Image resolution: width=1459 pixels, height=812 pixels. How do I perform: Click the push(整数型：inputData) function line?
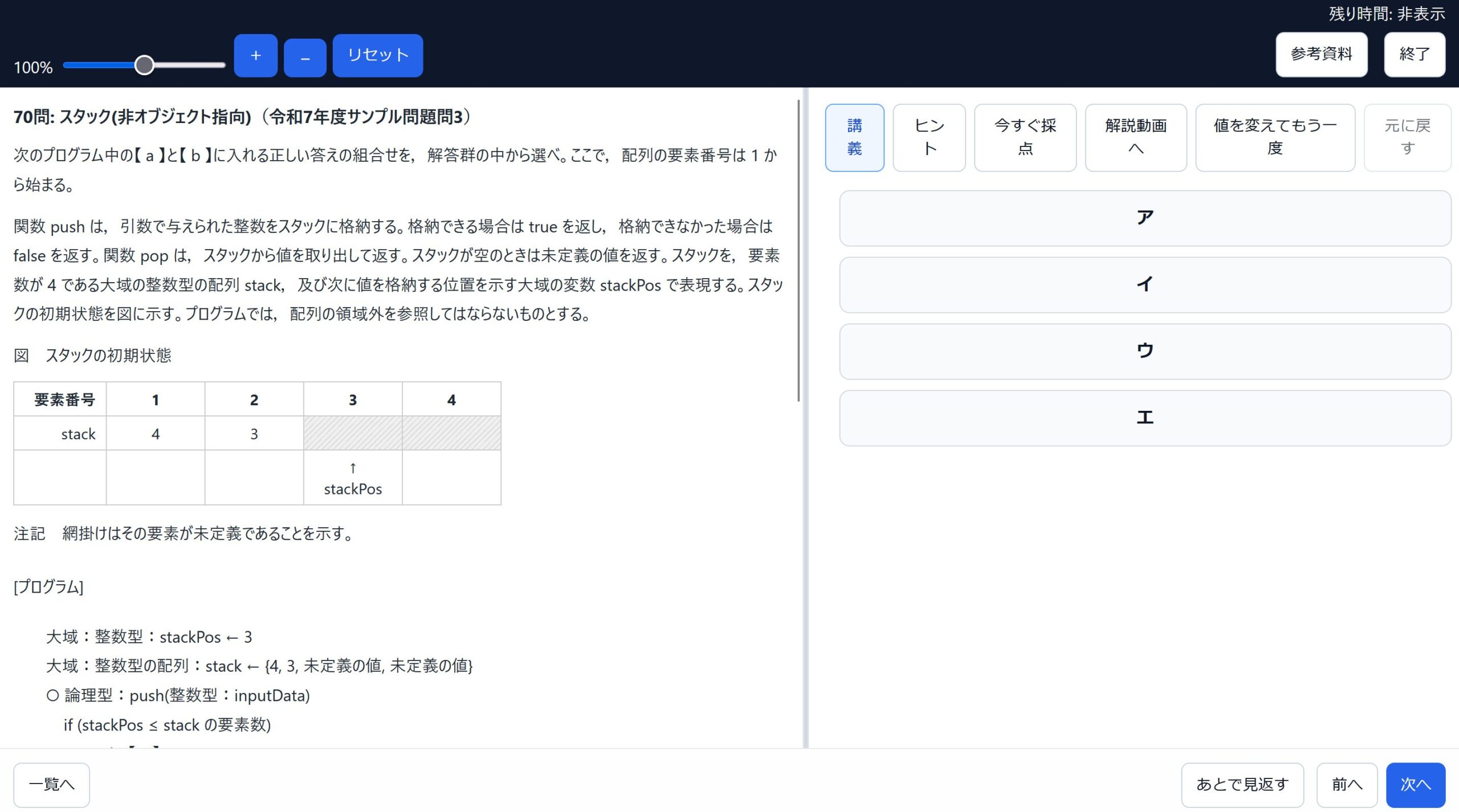point(178,696)
